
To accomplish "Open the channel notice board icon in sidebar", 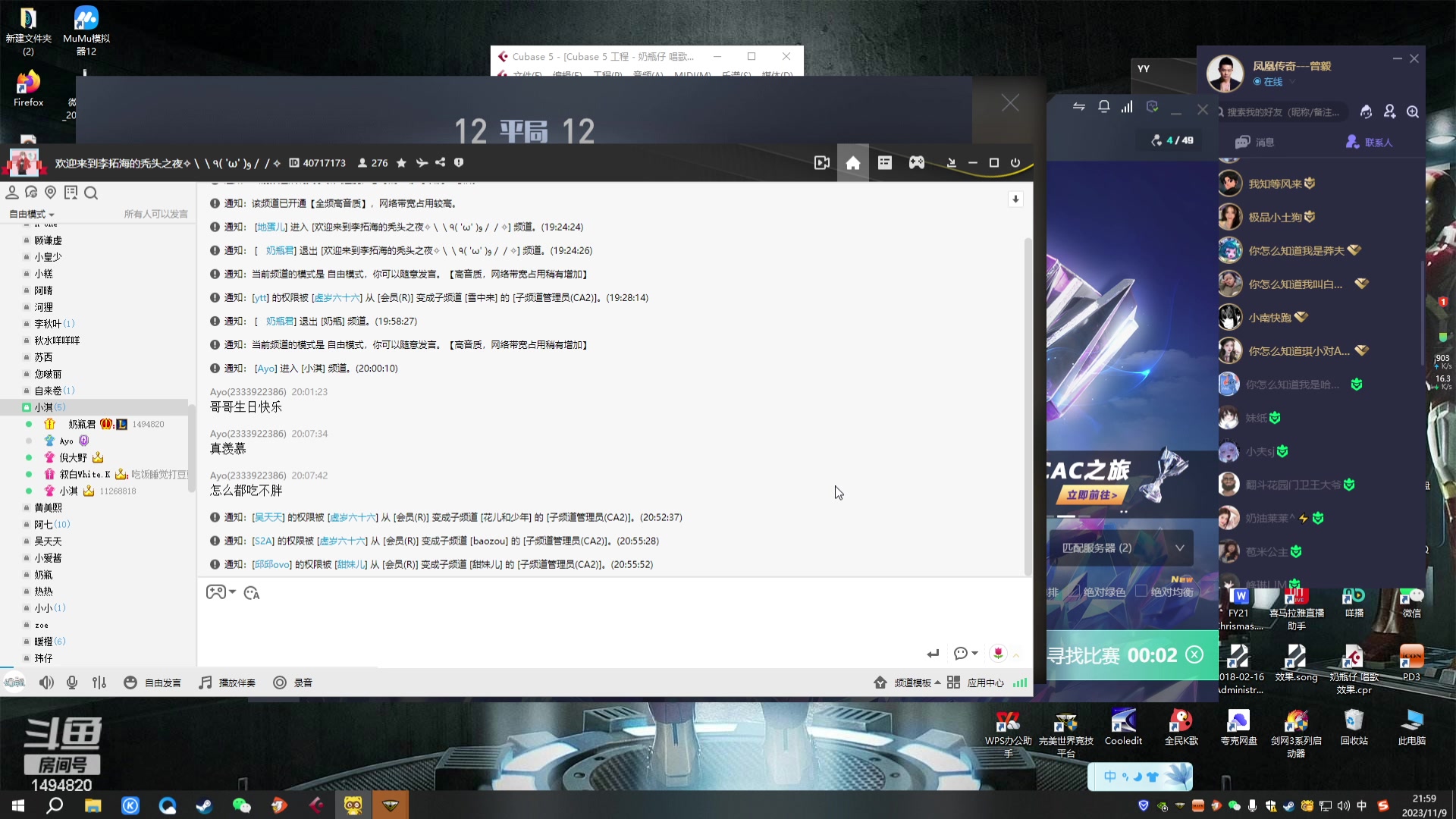I will coord(71,193).
